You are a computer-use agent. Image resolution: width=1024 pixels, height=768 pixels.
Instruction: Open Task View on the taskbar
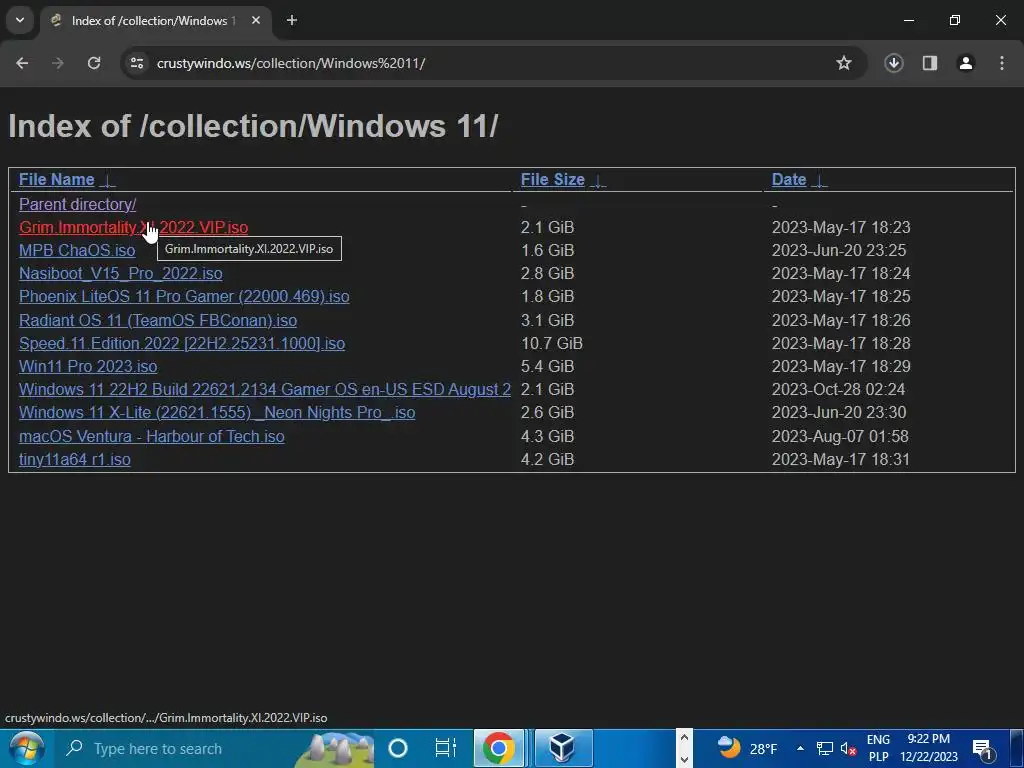pyautogui.click(x=445, y=748)
